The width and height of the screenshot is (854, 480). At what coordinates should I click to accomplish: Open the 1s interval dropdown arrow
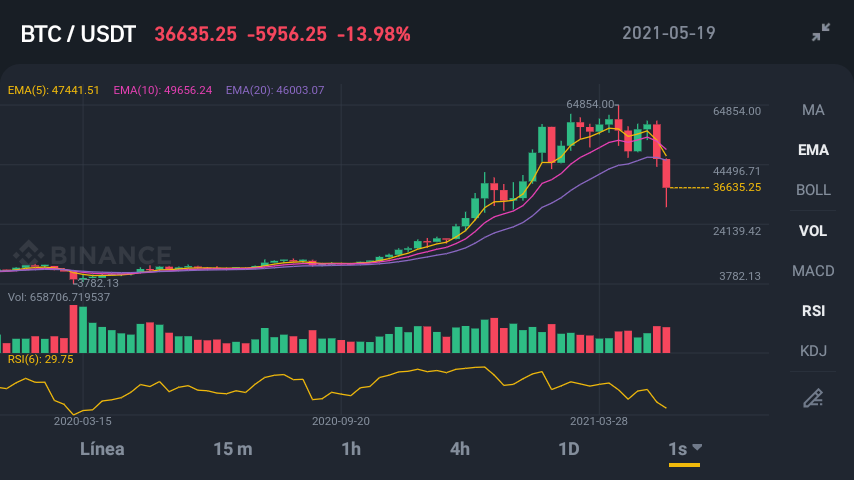tap(697, 447)
